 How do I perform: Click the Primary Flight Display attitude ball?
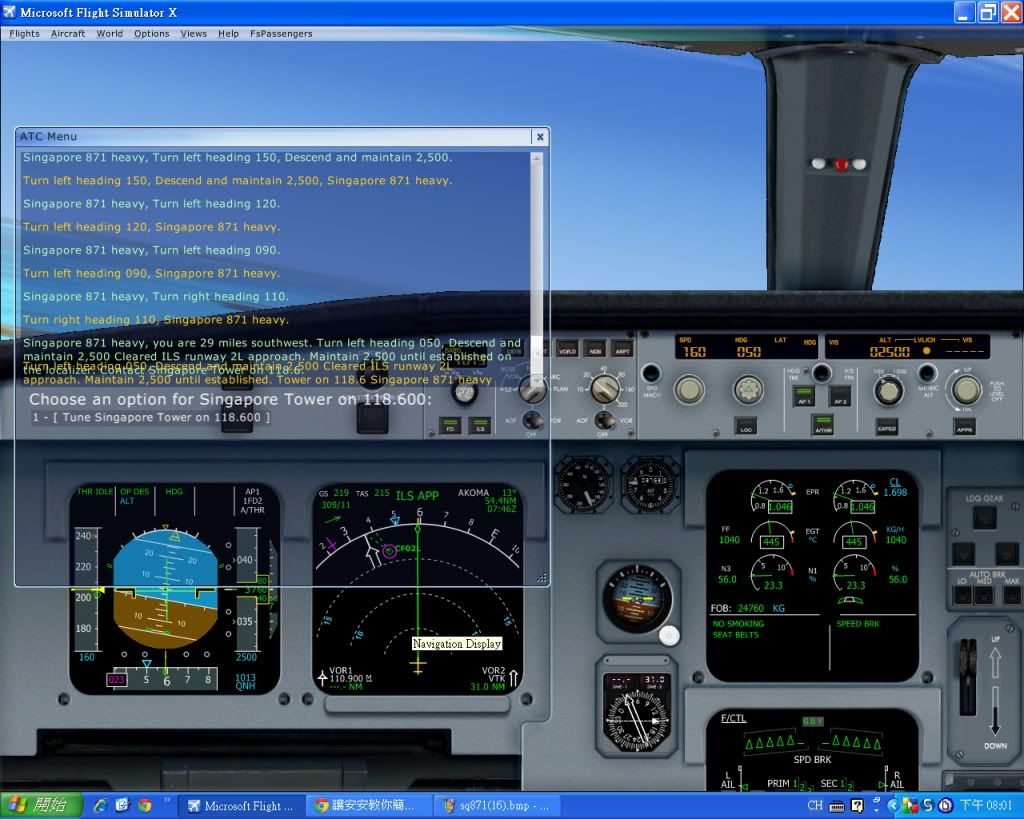pos(166,590)
